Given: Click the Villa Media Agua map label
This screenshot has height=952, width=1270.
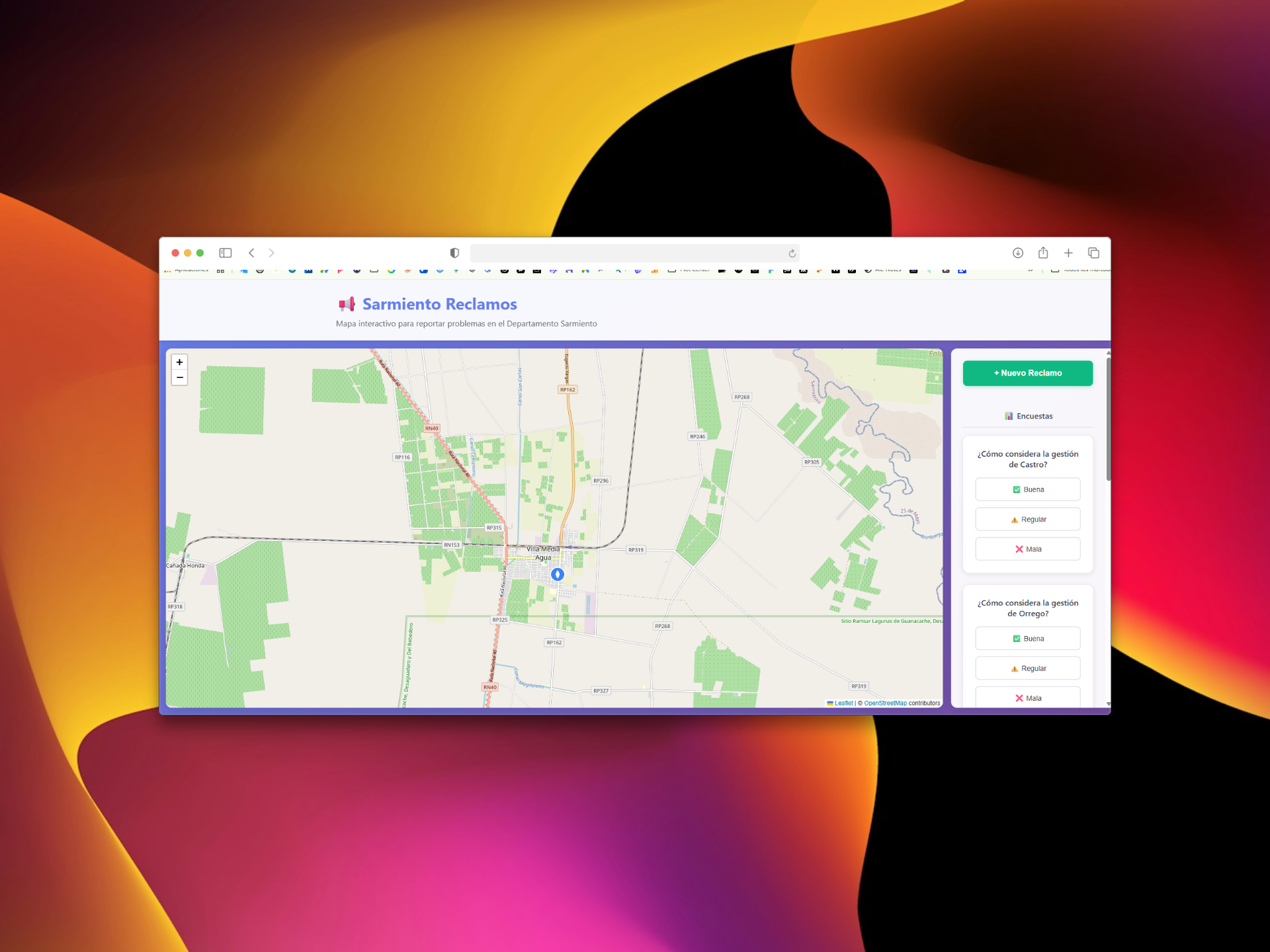Looking at the screenshot, I should click(543, 553).
